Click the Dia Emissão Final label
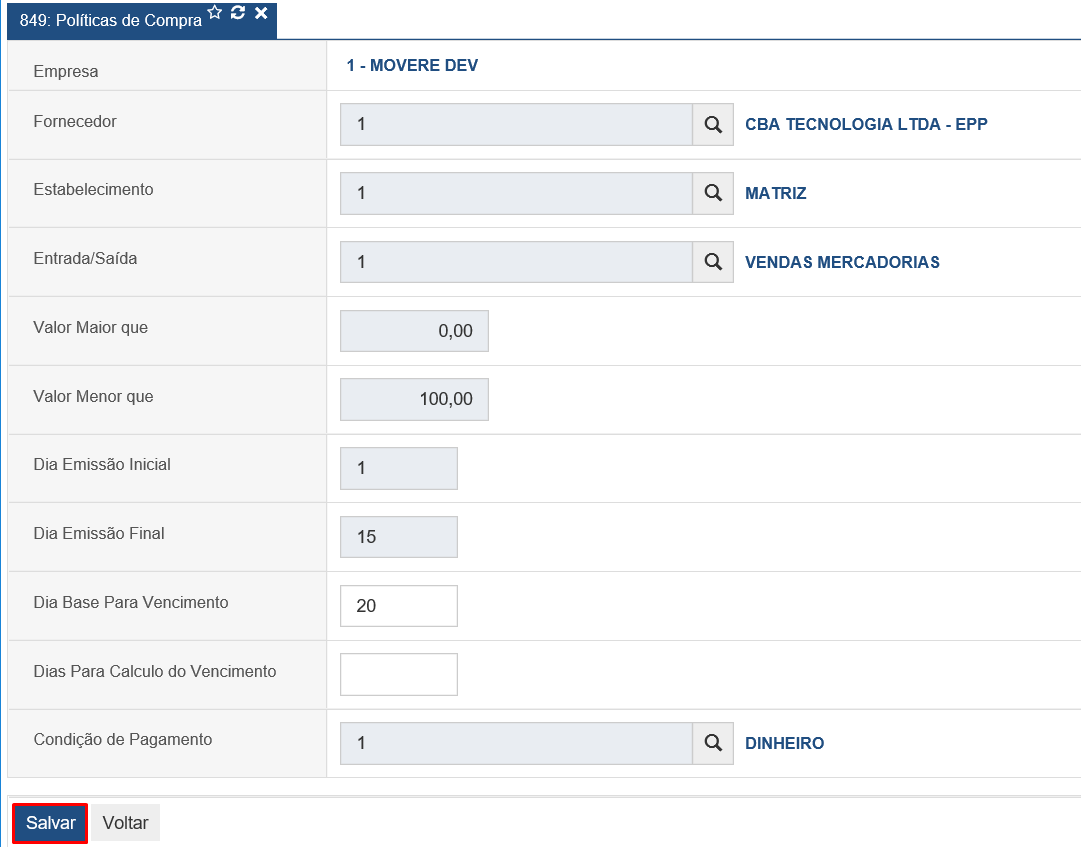Viewport: 1081px width, 847px height. pyautogui.click(x=99, y=533)
